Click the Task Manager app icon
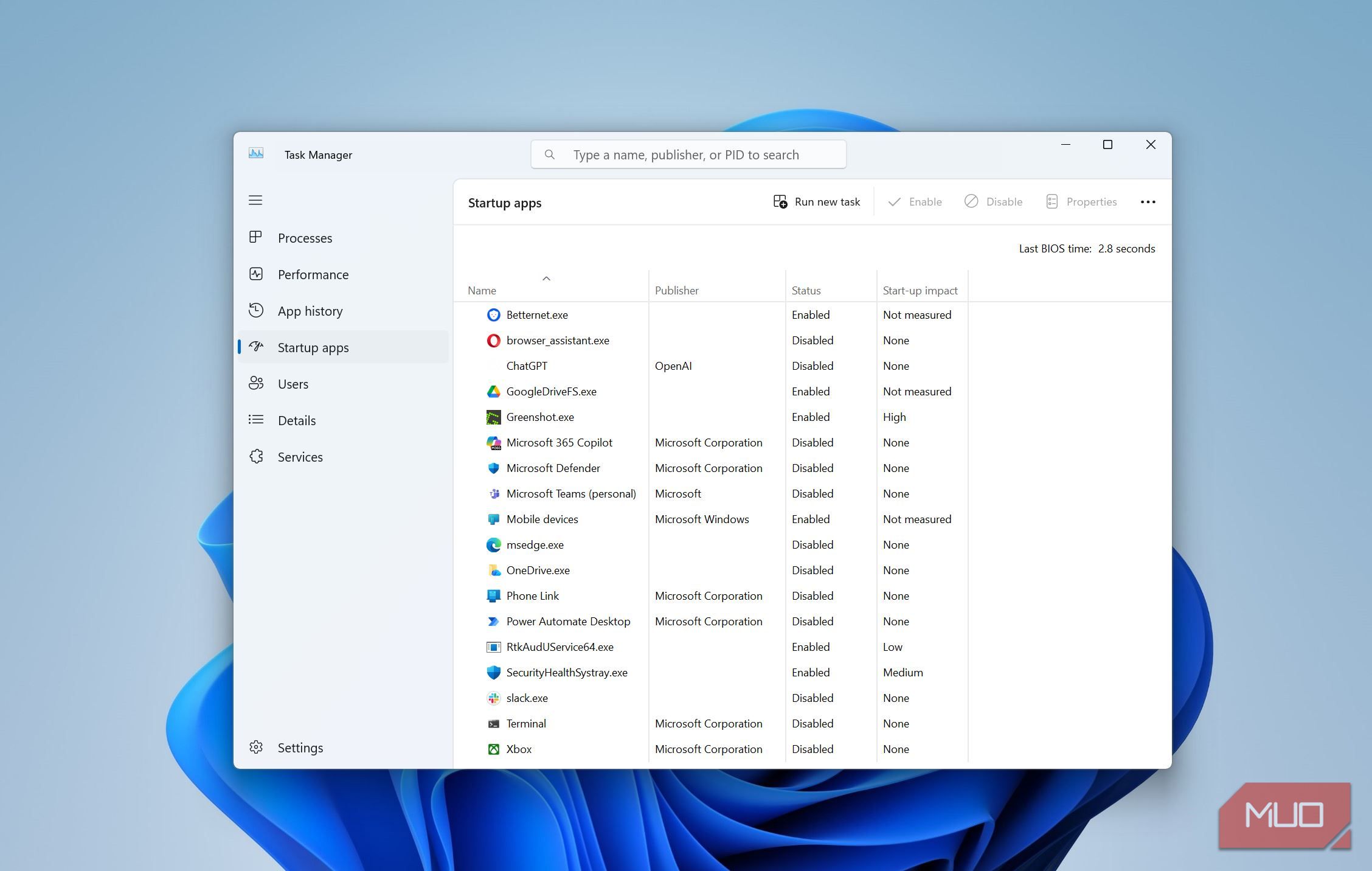 (x=256, y=153)
